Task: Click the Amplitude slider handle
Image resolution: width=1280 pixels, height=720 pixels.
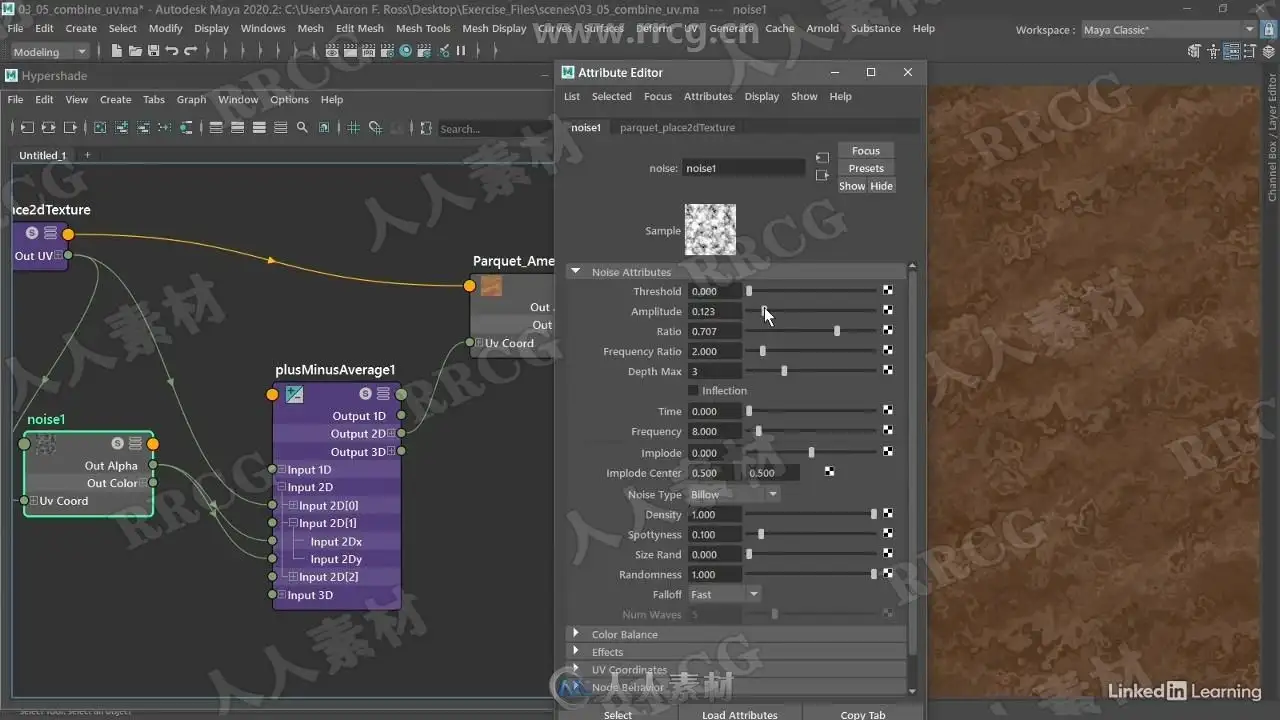Action: tap(764, 311)
